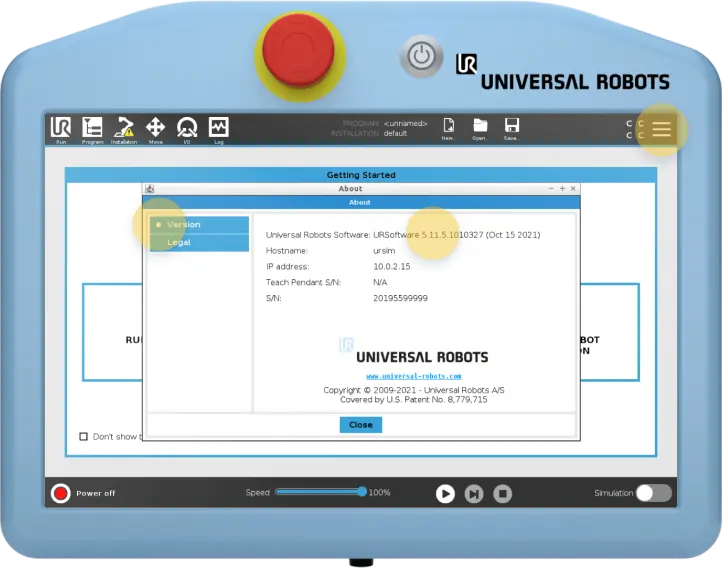Click the Speed slider handle
722x568 pixels.
[362, 492]
